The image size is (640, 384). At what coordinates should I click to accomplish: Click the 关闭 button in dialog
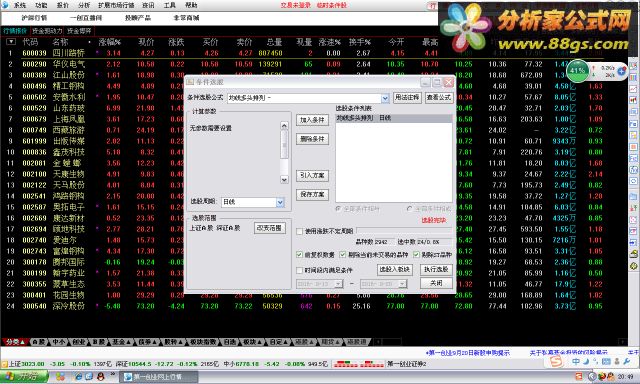[x=436, y=283]
